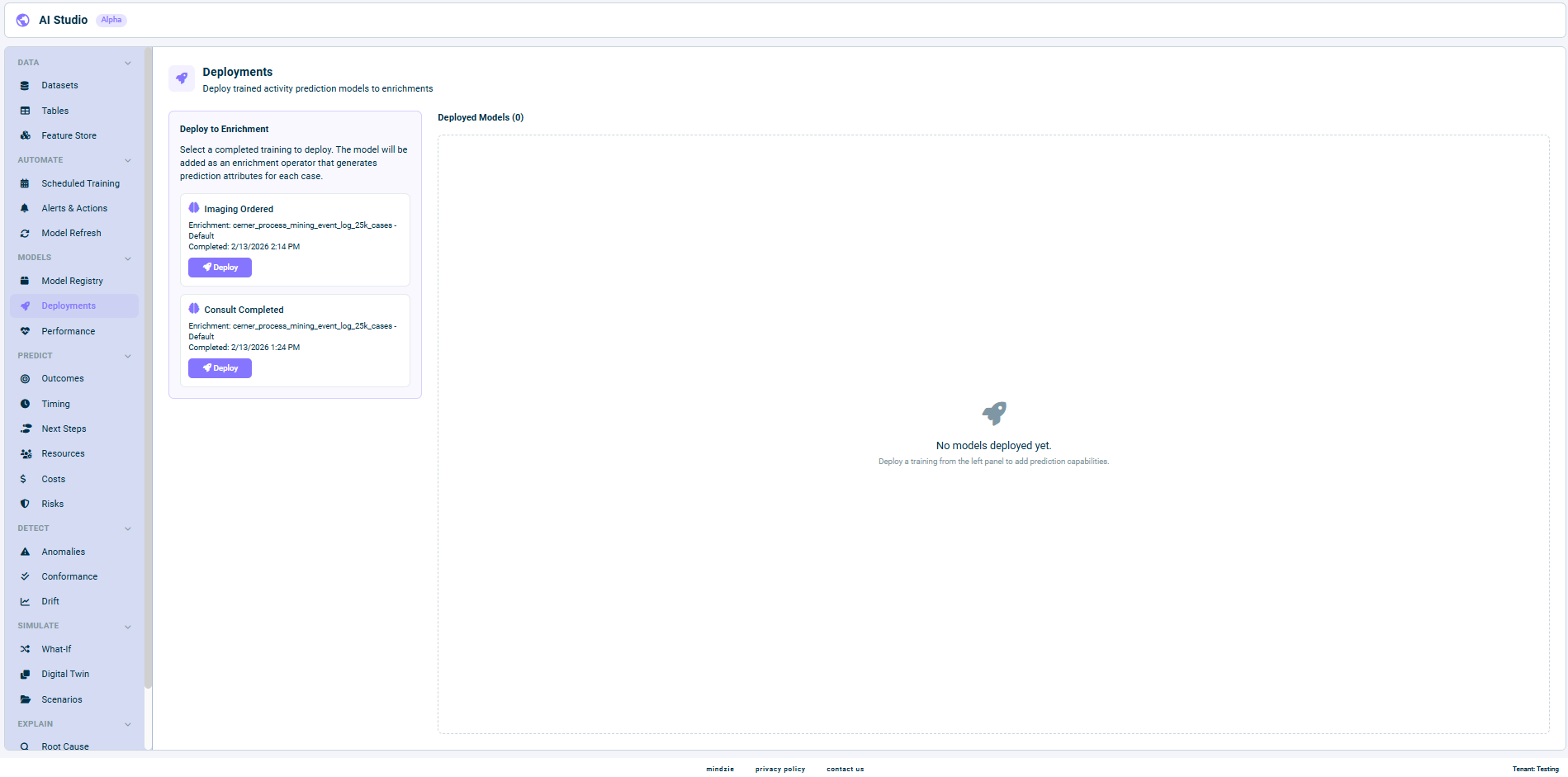Click the Resources people icon

point(26,454)
